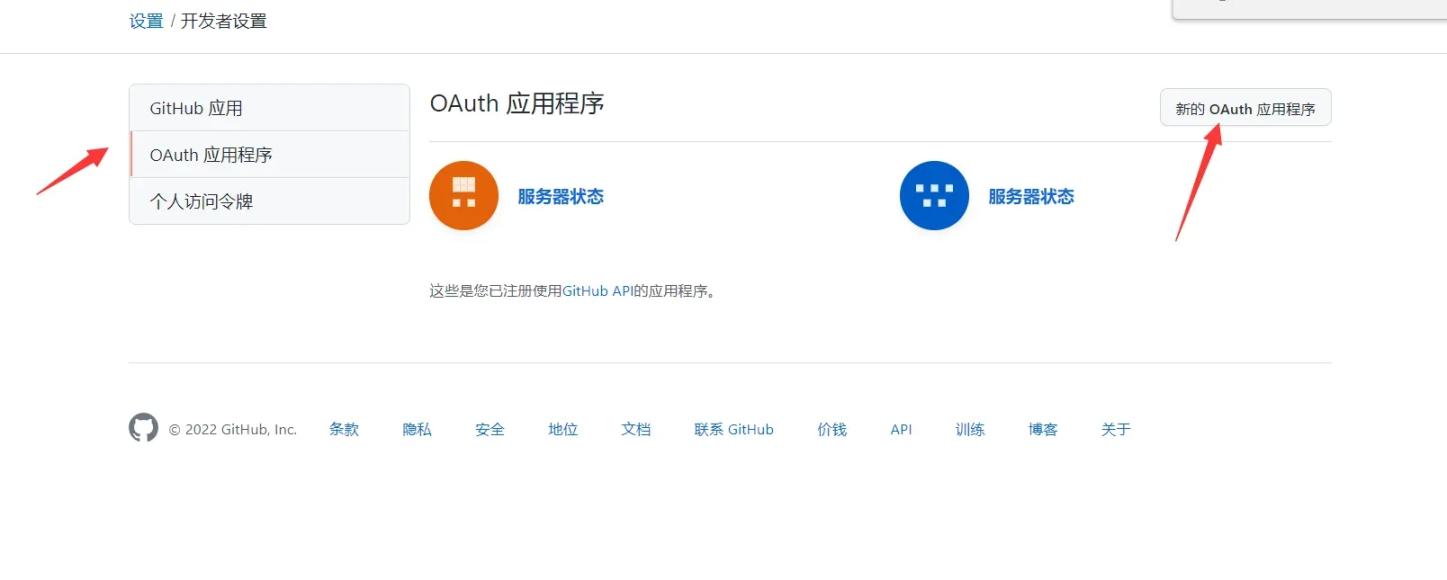Go to 个人访问令牌 in the sidebar
Screen dimensions: 1447x580
pyautogui.click(x=269, y=201)
